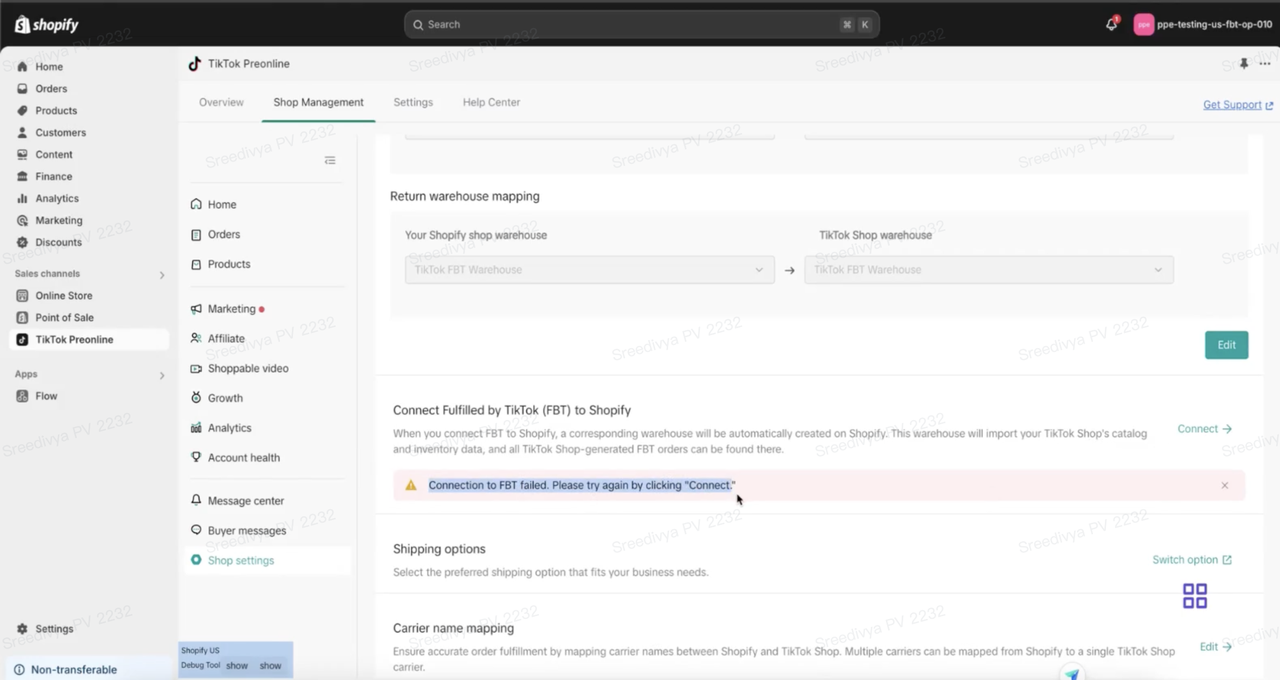Switch to the Overview tab
The height and width of the screenshot is (680, 1280).
(x=221, y=102)
